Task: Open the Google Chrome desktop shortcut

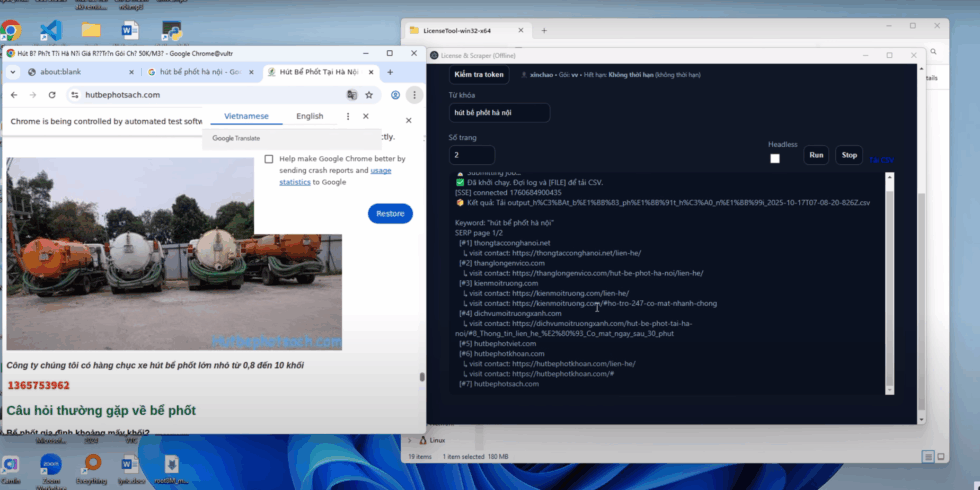Action: pyautogui.click(x=11, y=30)
